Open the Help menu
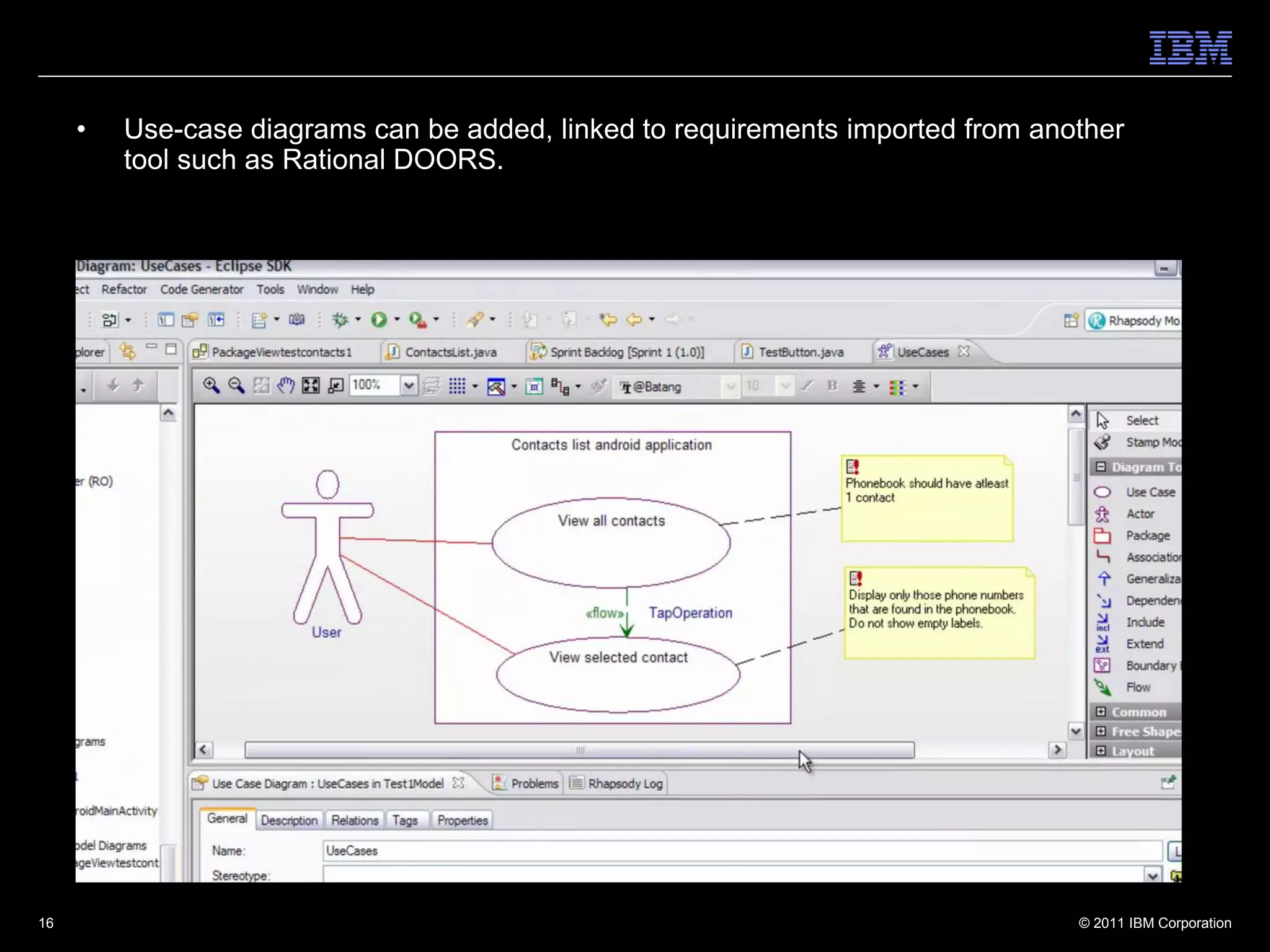The width and height of the screenshot is (1270, 952). point(362,289)
